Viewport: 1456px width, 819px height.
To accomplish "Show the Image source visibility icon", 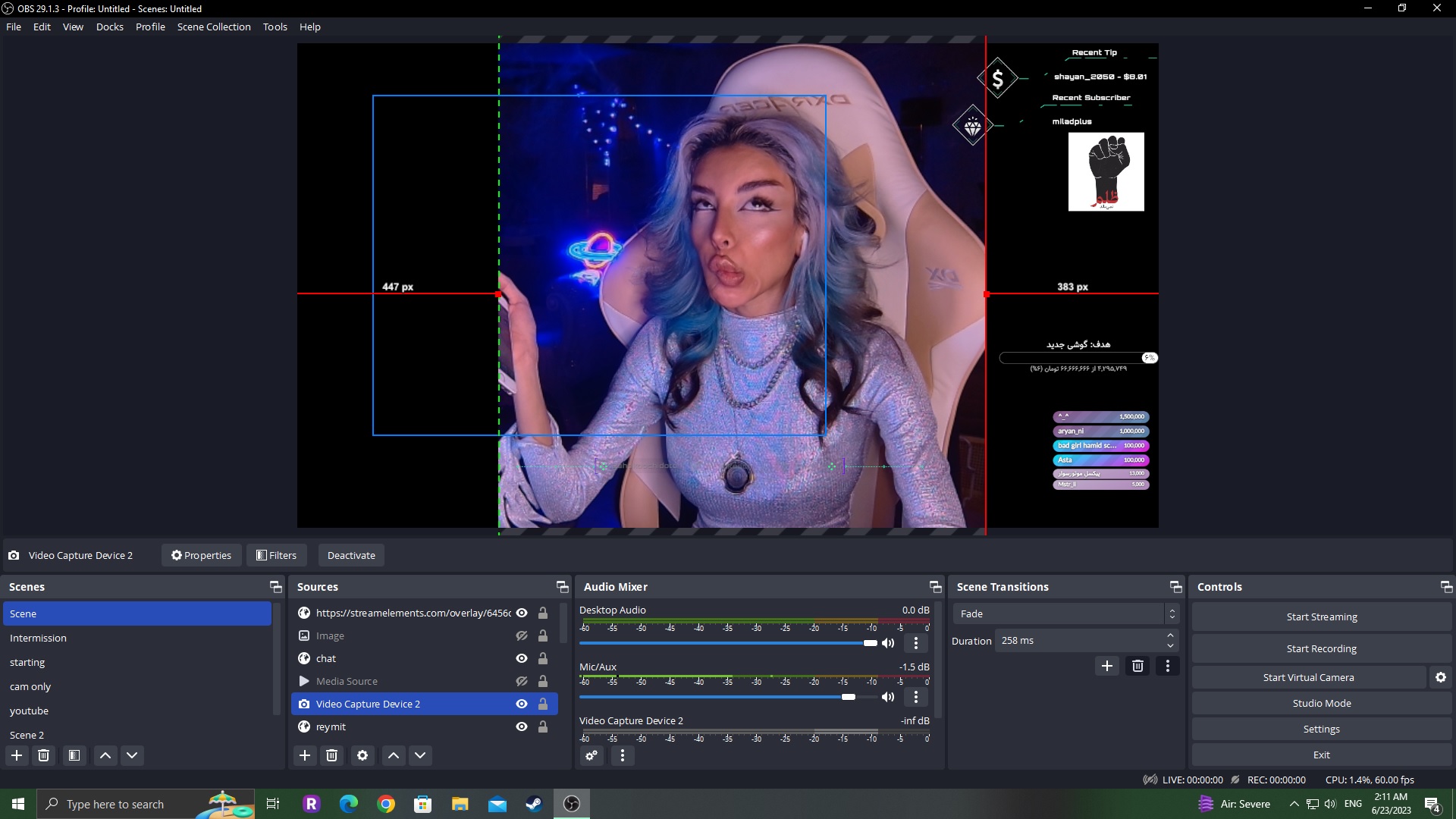I will (x=522, y=635).
